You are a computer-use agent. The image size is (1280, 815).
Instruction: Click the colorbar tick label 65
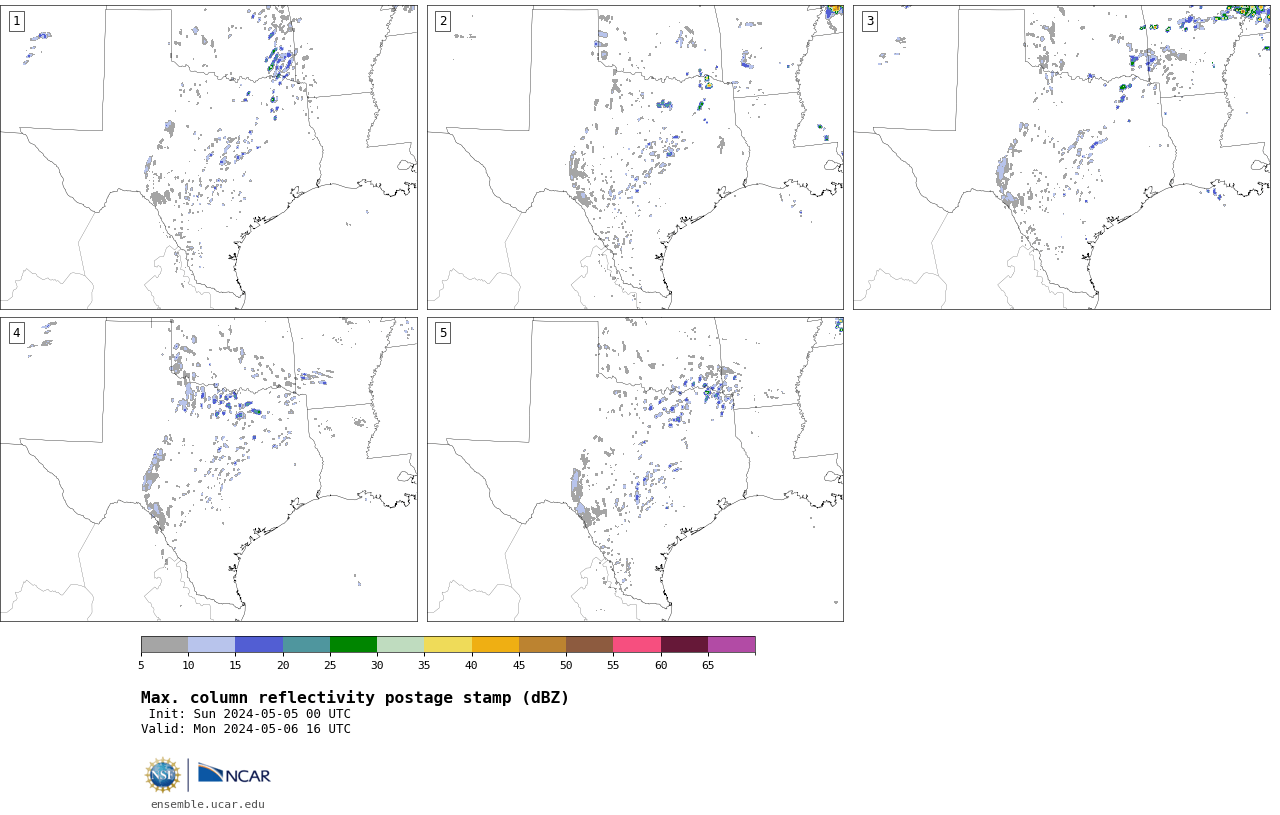coord(708,666)
